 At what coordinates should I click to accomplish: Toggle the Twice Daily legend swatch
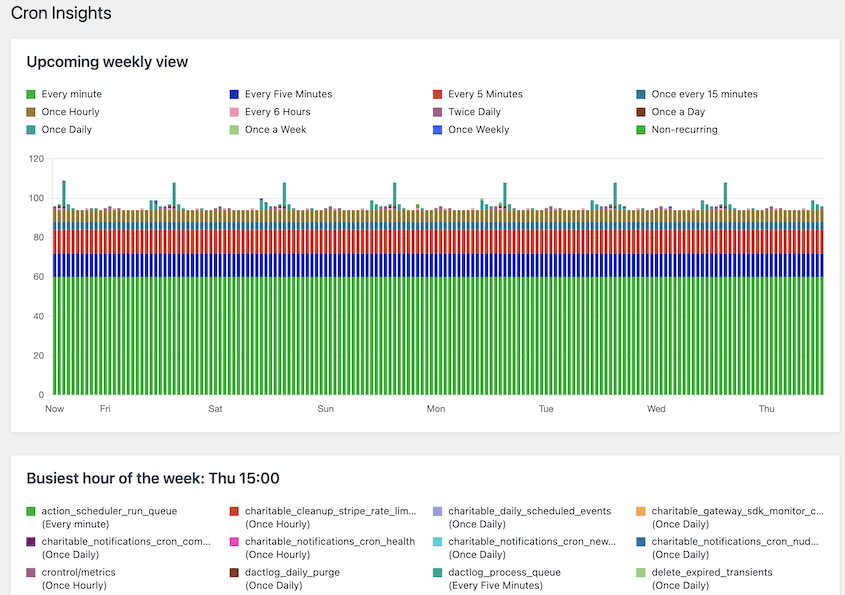tap(438, 112)
